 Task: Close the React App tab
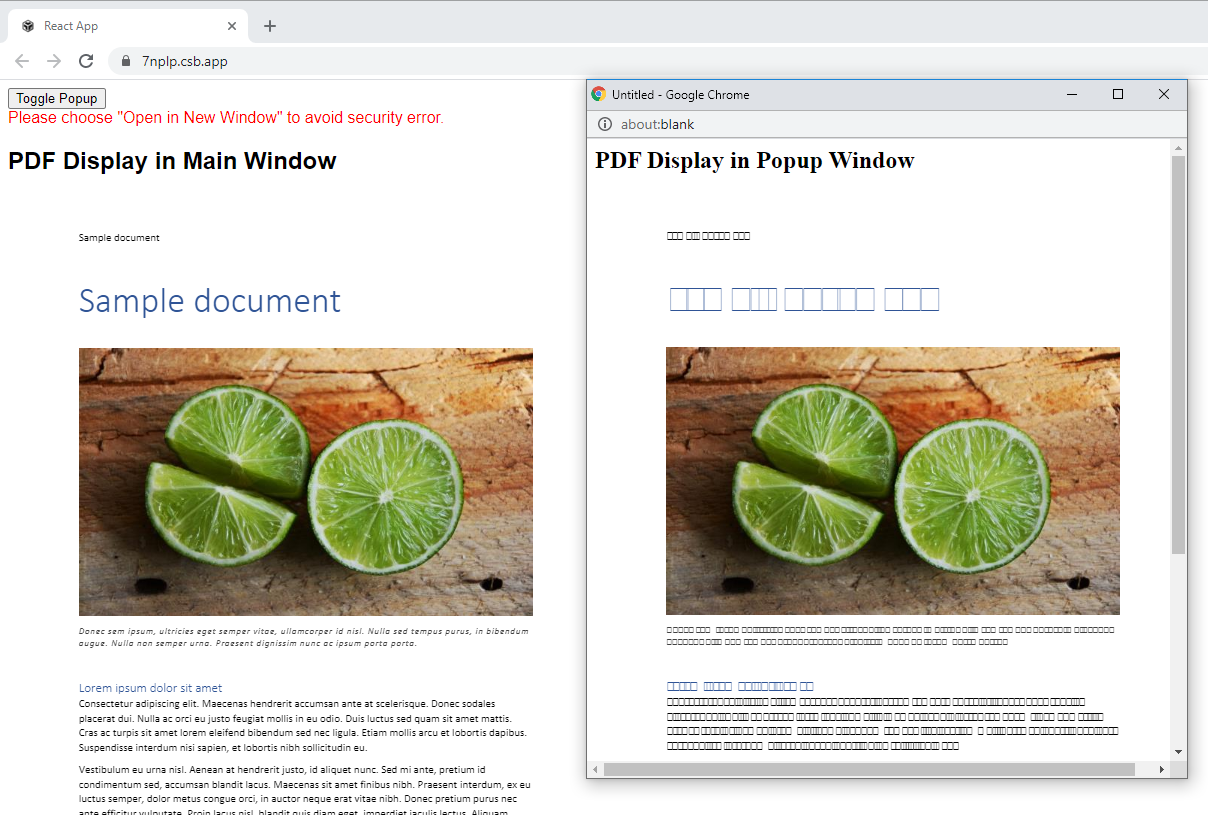coord(233,25)
